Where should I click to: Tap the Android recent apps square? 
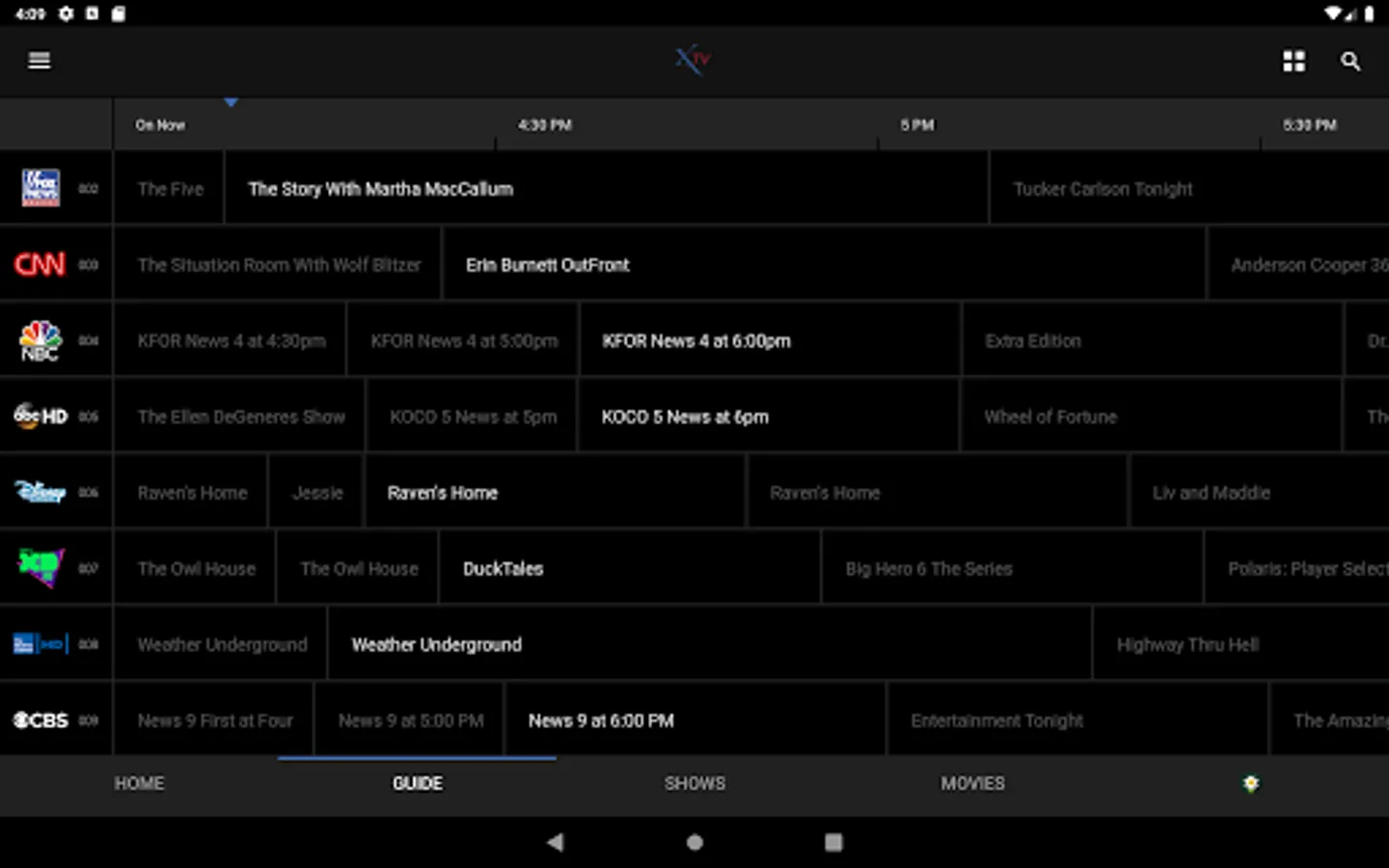pyautogui.click(x=833, y=842)
